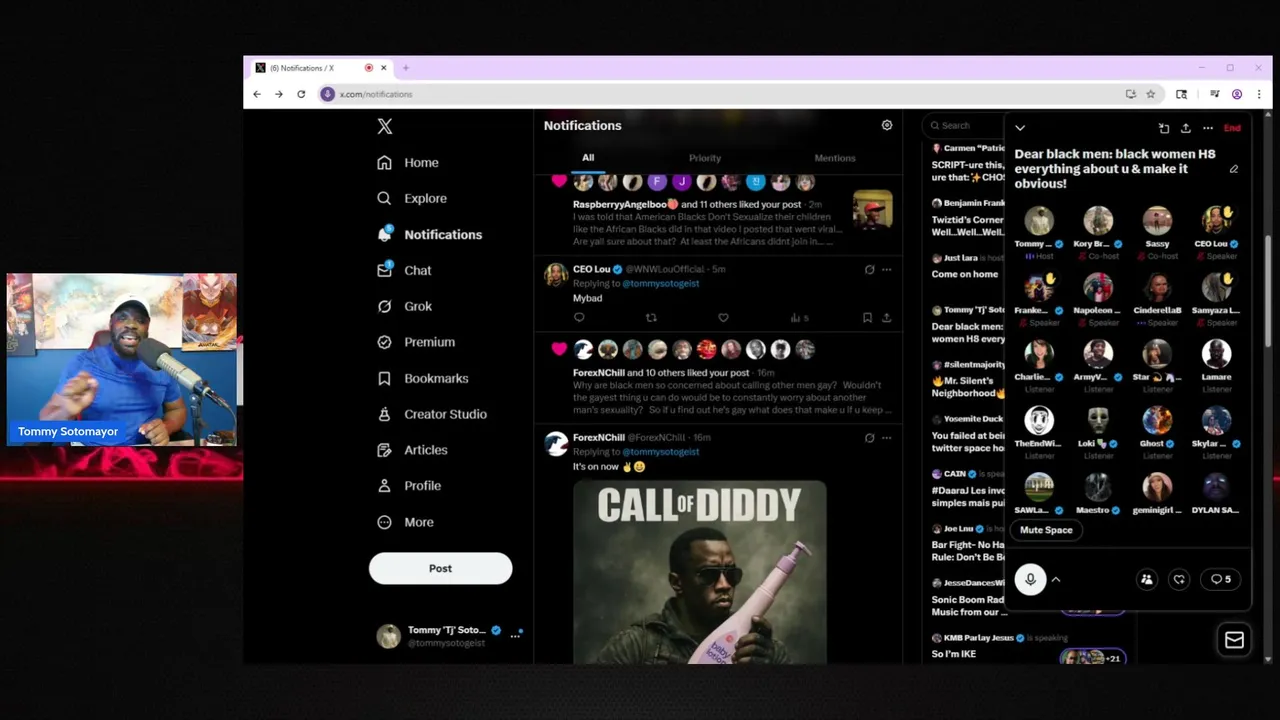Open the Bookmarks sidebar item
Screen dimensions: 1280x720
pos(422,378)
